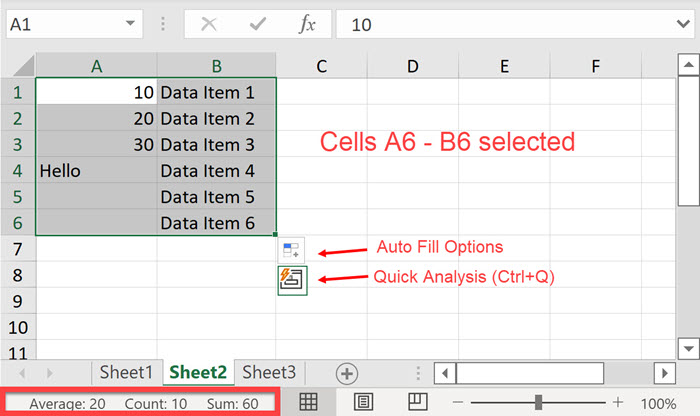Click zoom out minus icon
700x416 pixels.
[x=458, y=403]
